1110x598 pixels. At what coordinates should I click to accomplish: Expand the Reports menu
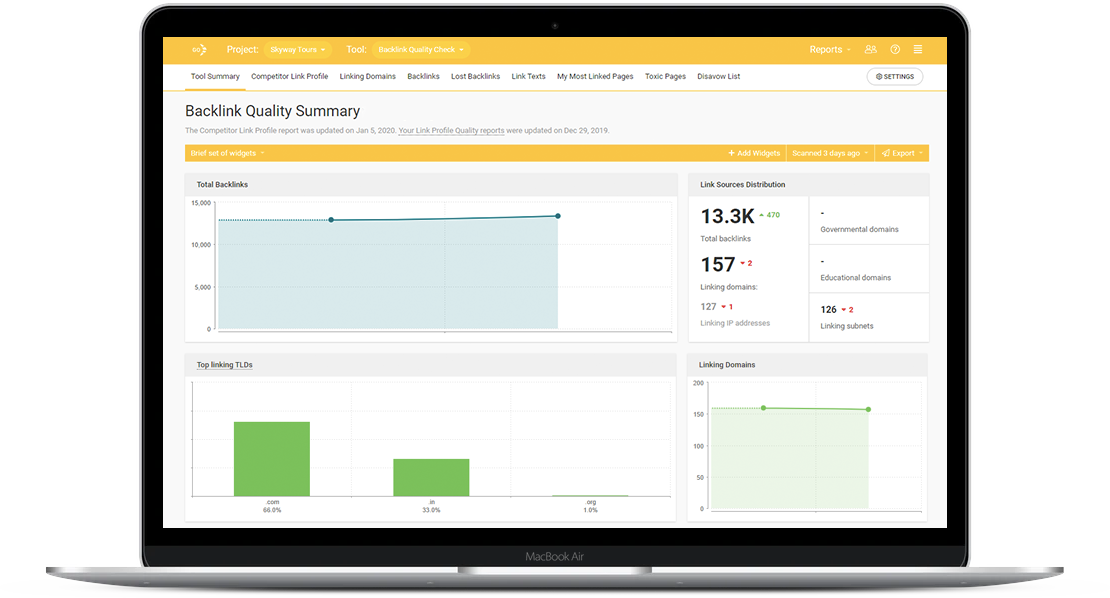pyautogui.click(x=830, y=50)
